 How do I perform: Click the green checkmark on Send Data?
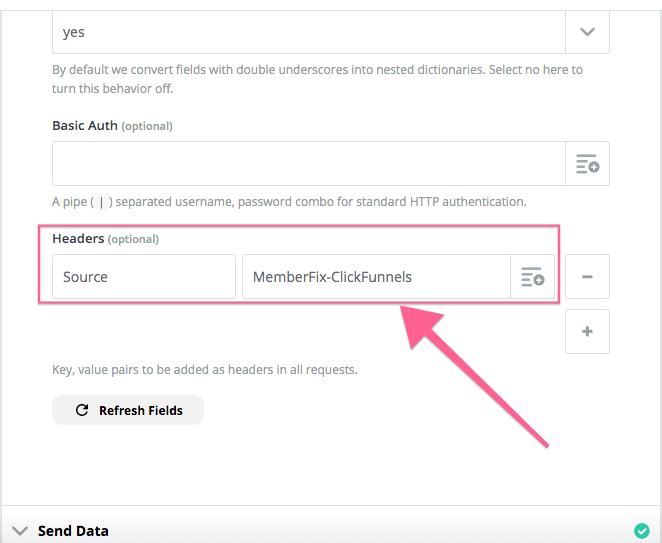point(641,531)
